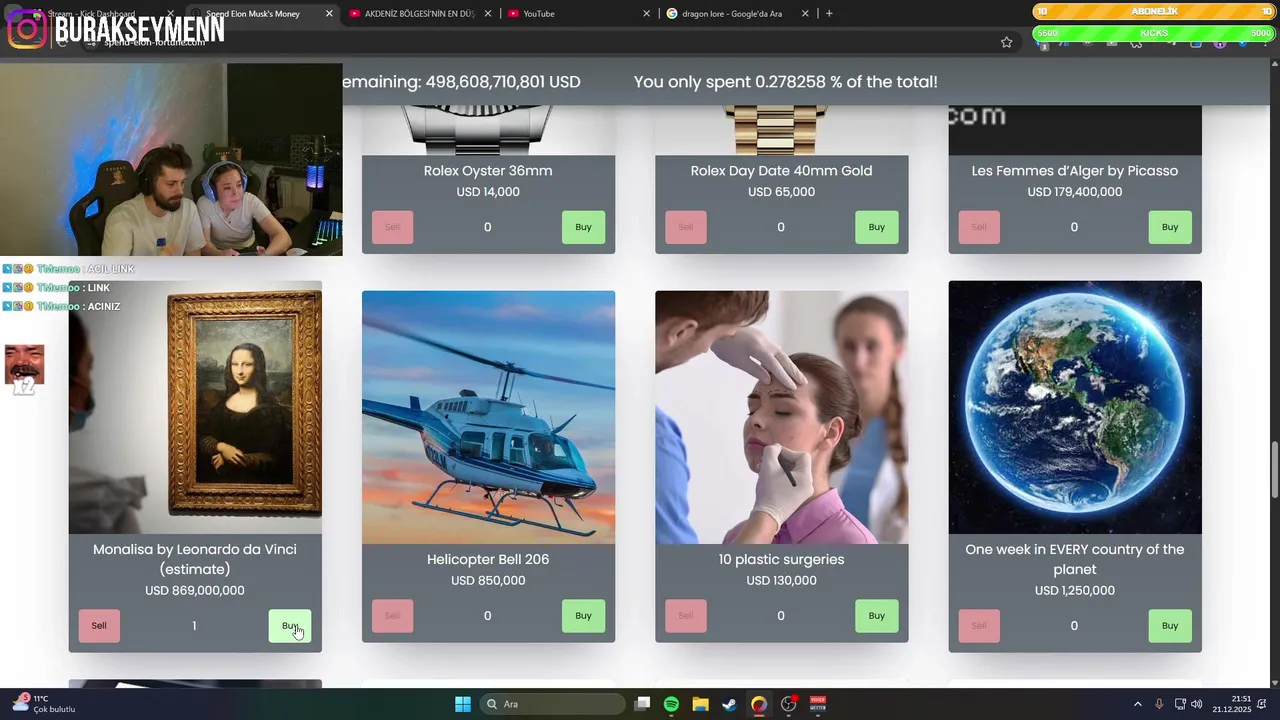This screenshot has width=1280, height=720.
Task: Buy Les Femmes d'Alger by Picasso
Action: (1170, 227)
